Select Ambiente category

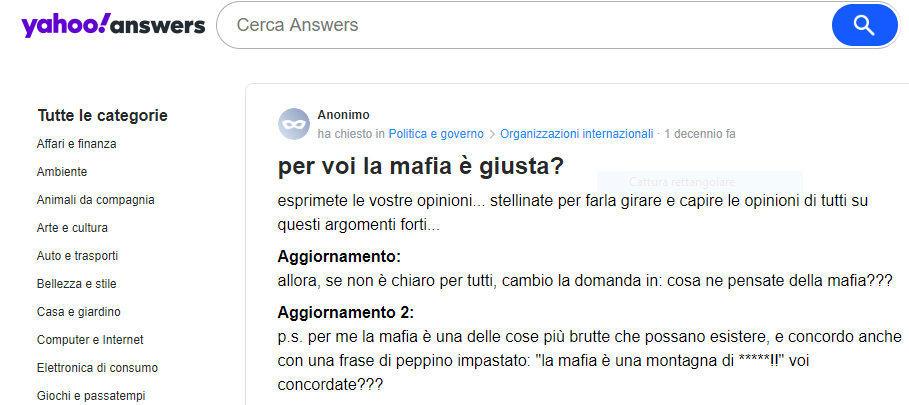pos(62,172)
